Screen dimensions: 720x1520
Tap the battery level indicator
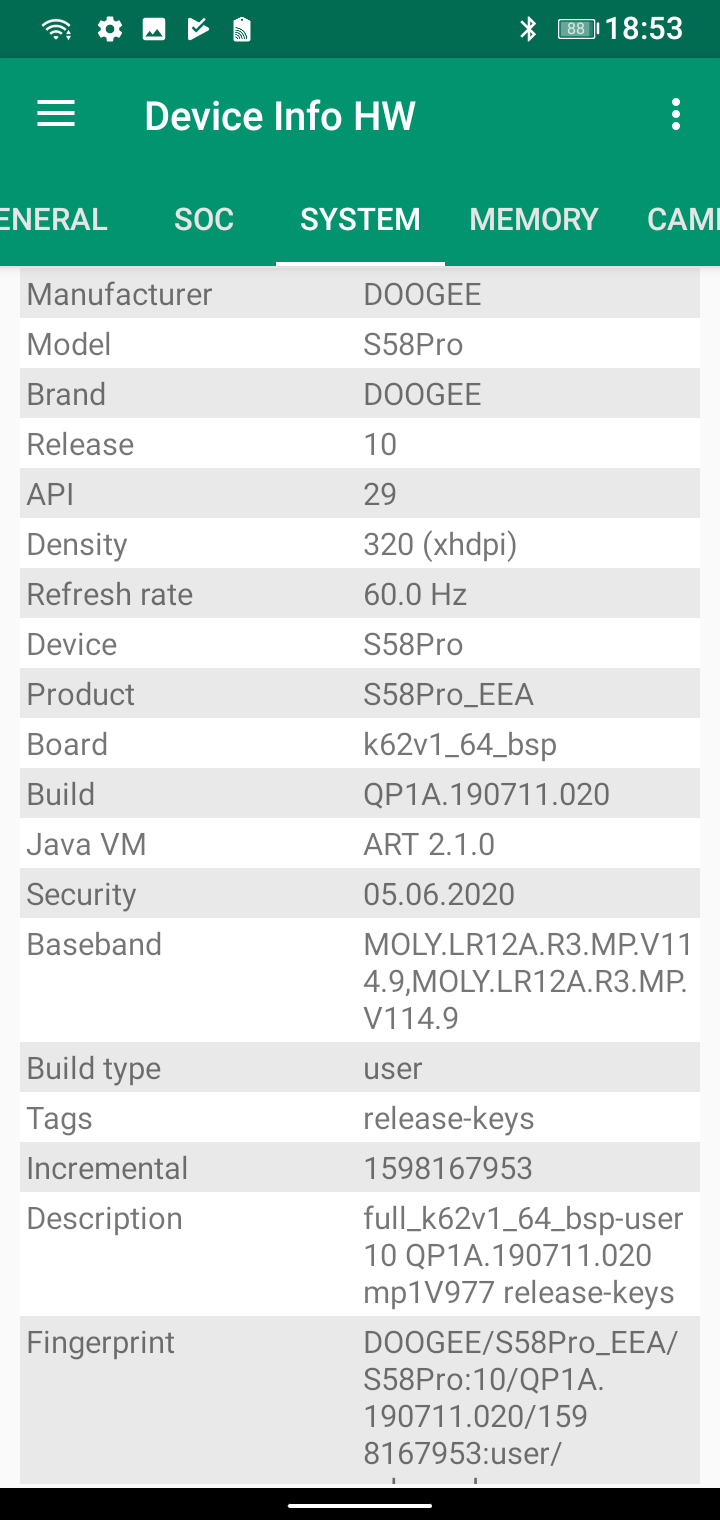576,29
